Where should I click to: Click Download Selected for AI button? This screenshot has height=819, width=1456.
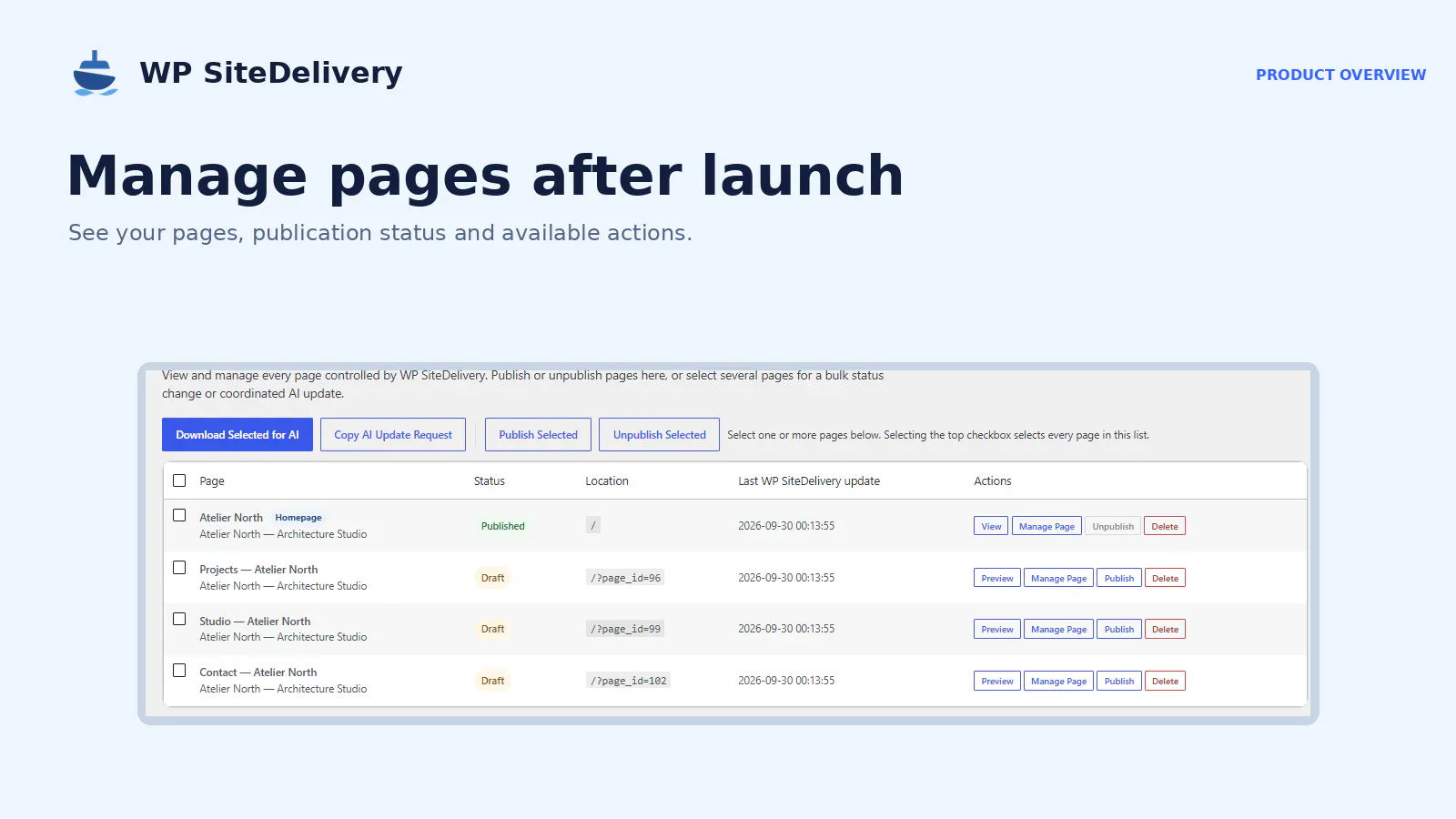point(238,435)
